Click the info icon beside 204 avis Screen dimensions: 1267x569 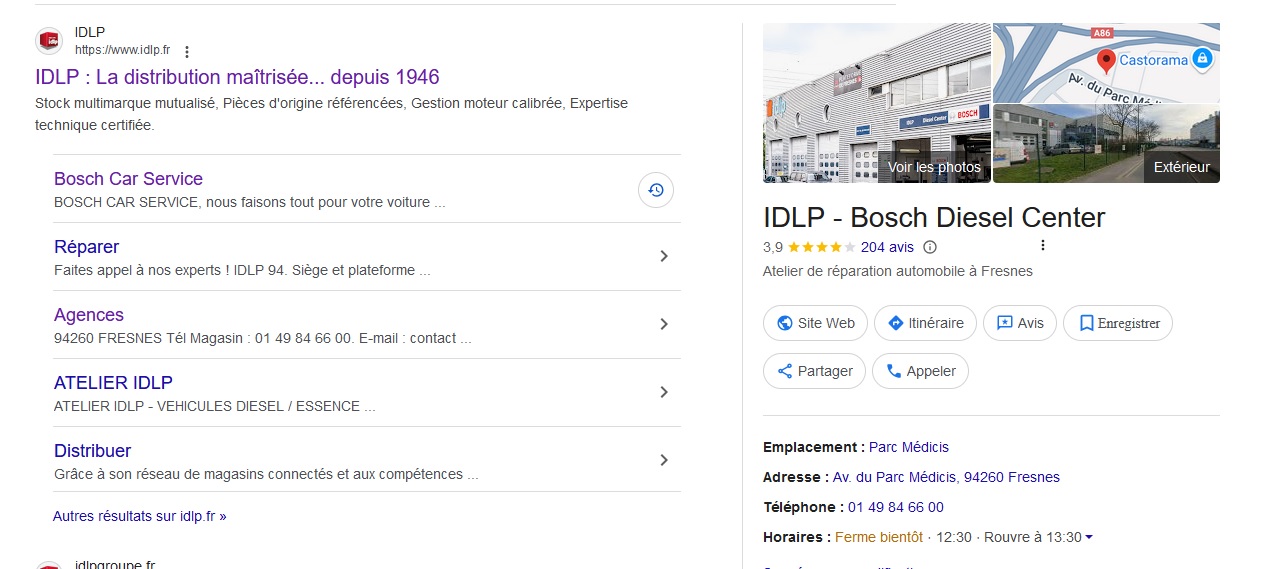click(x=930, y=248)
